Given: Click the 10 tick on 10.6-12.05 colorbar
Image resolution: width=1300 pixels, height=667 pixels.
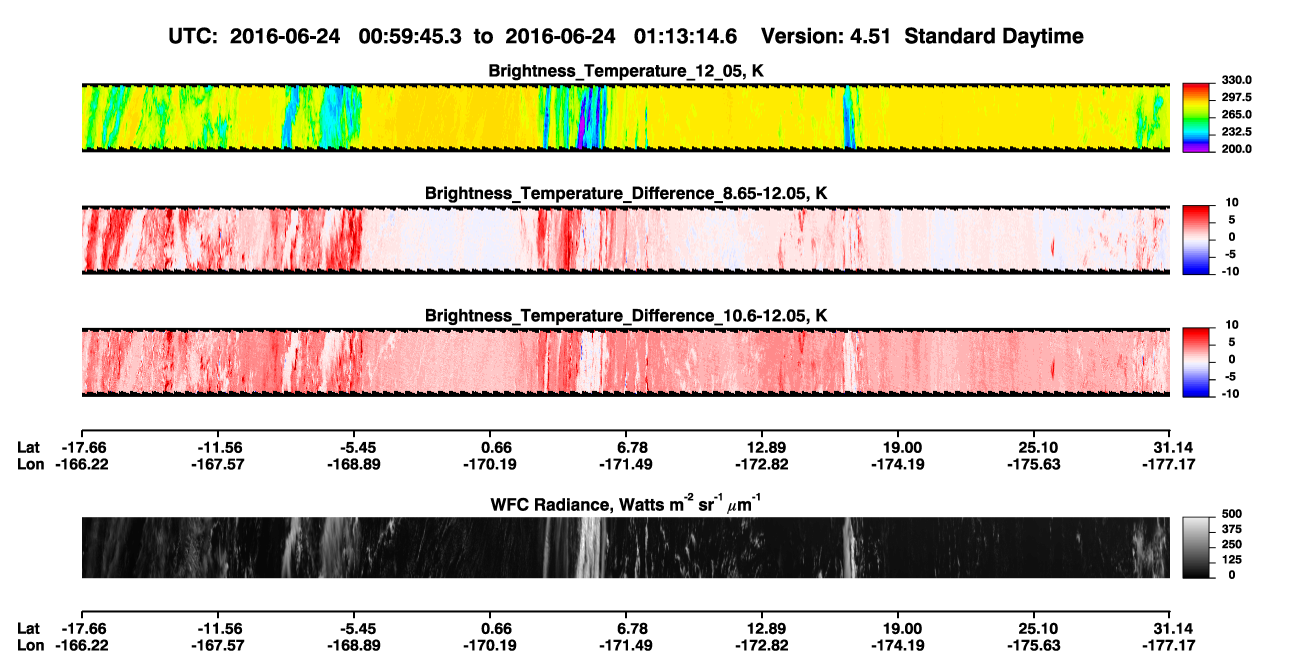Looking at the screenshot, I should 1233,324.
